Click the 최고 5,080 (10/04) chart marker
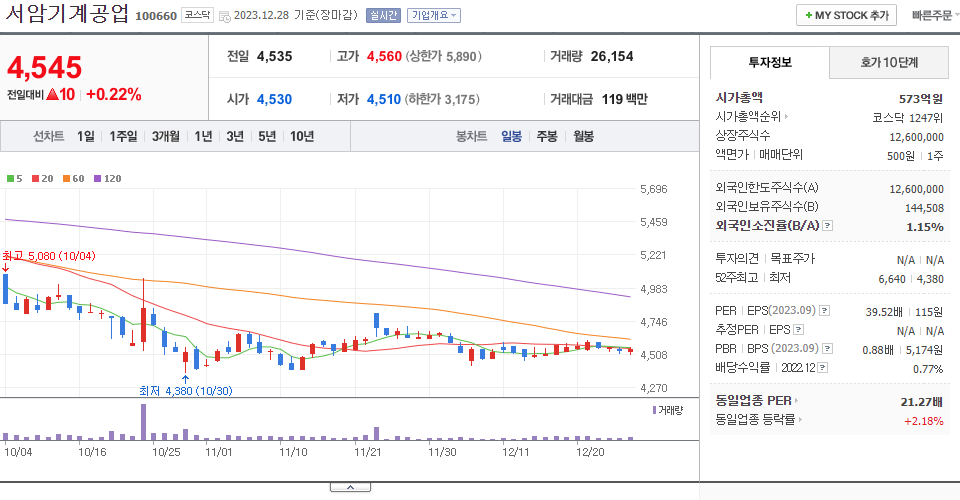 49,256
